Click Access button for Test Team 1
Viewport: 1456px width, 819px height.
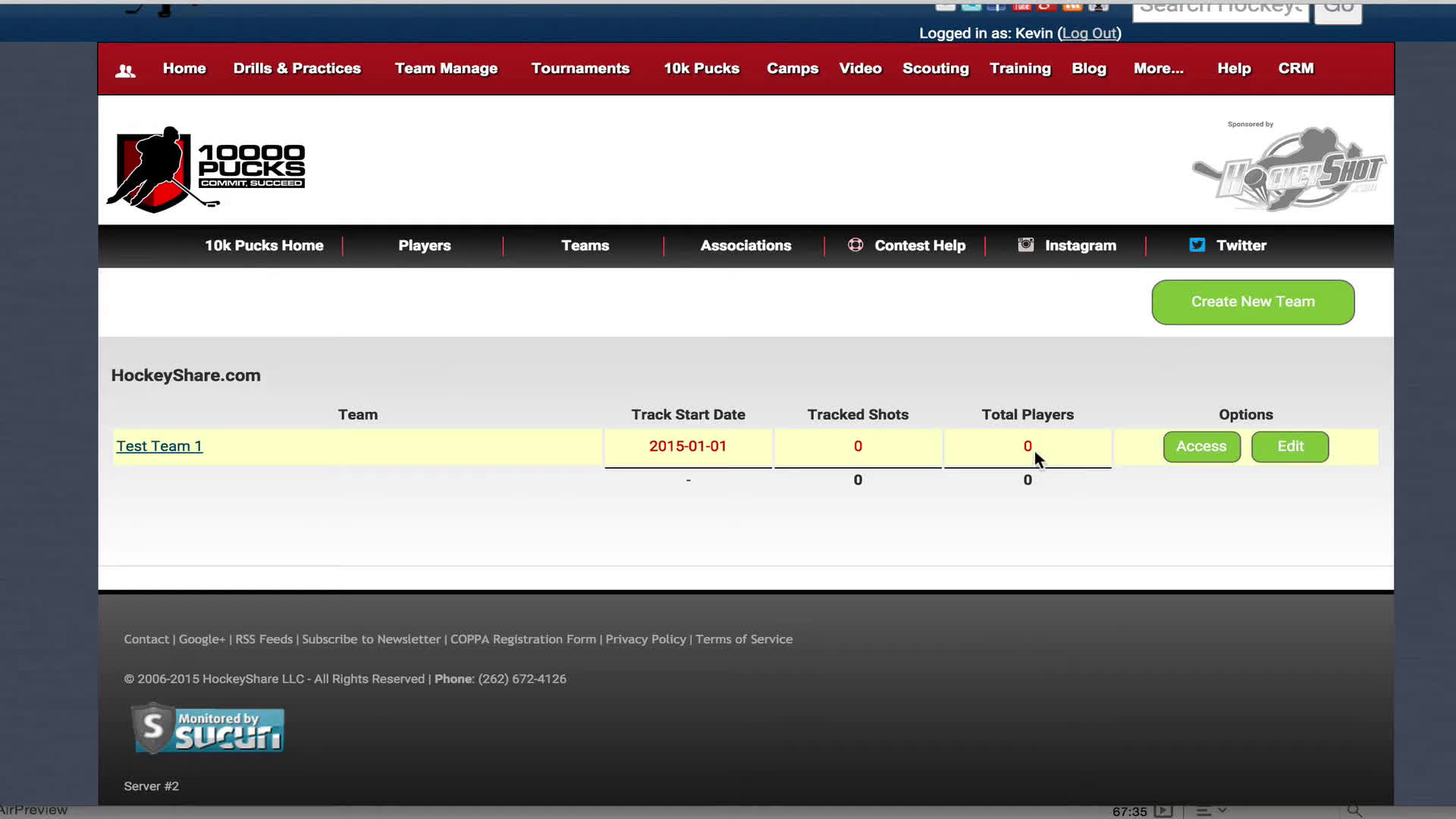click(1201, 447)
